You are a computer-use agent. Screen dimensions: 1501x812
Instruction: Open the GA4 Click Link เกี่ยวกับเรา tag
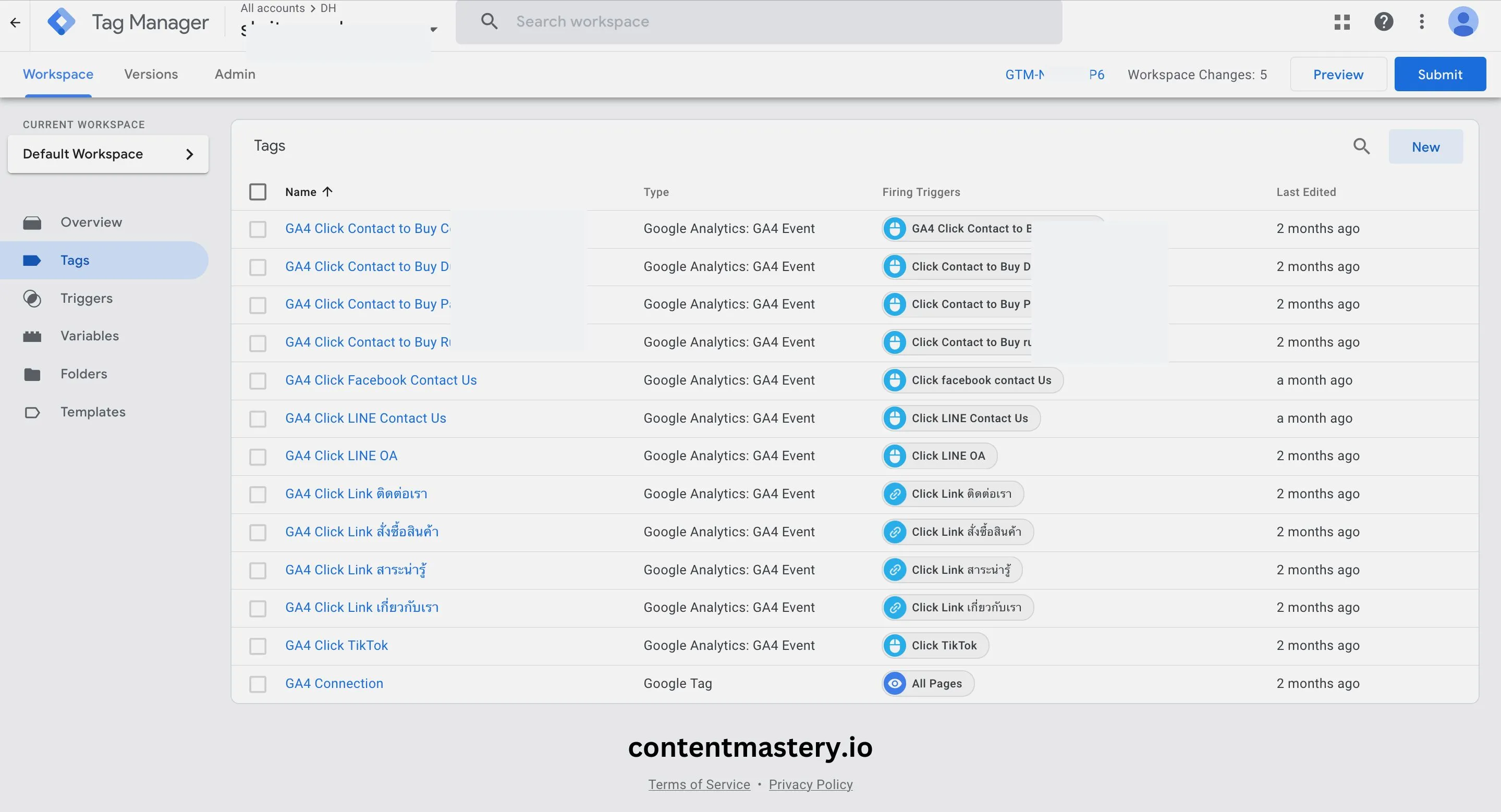click(362, 608)
